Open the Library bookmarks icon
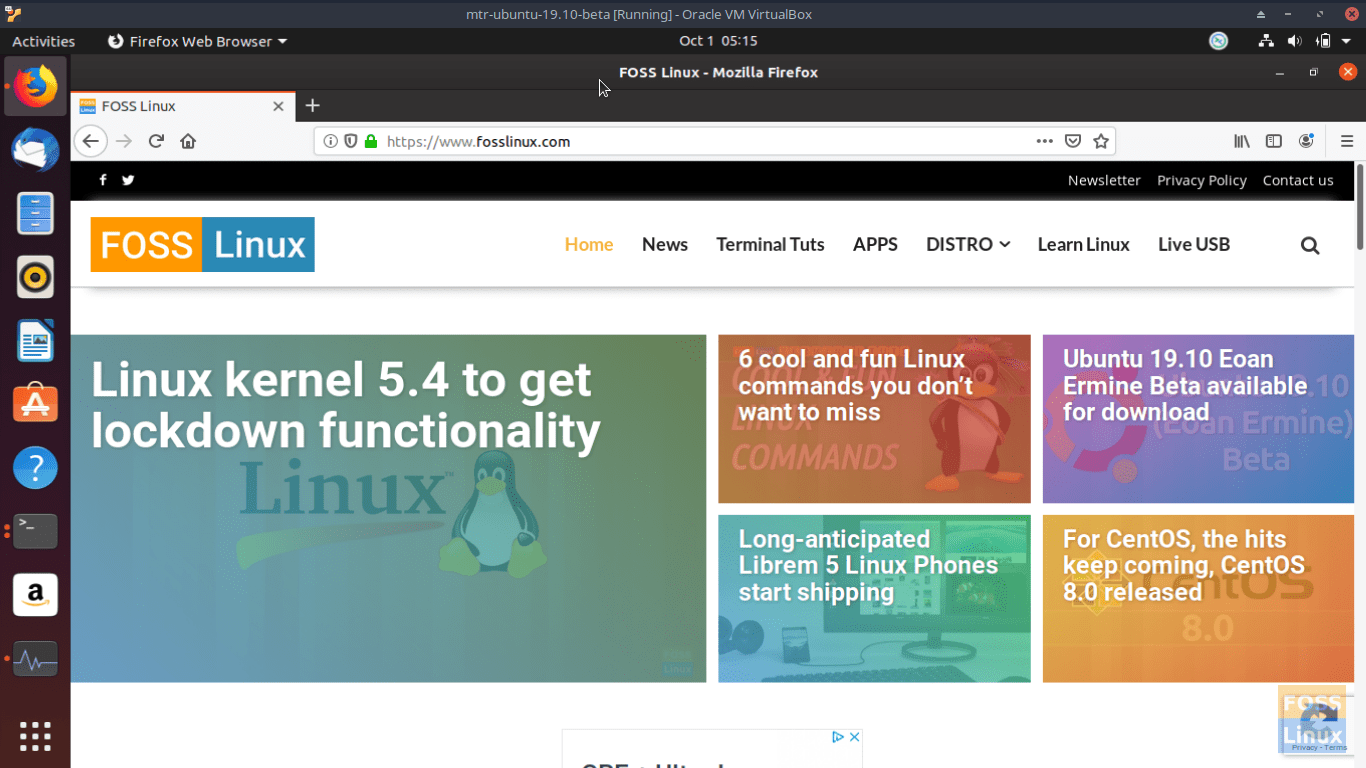1366x768 pixels. [x=1242, y=141]
